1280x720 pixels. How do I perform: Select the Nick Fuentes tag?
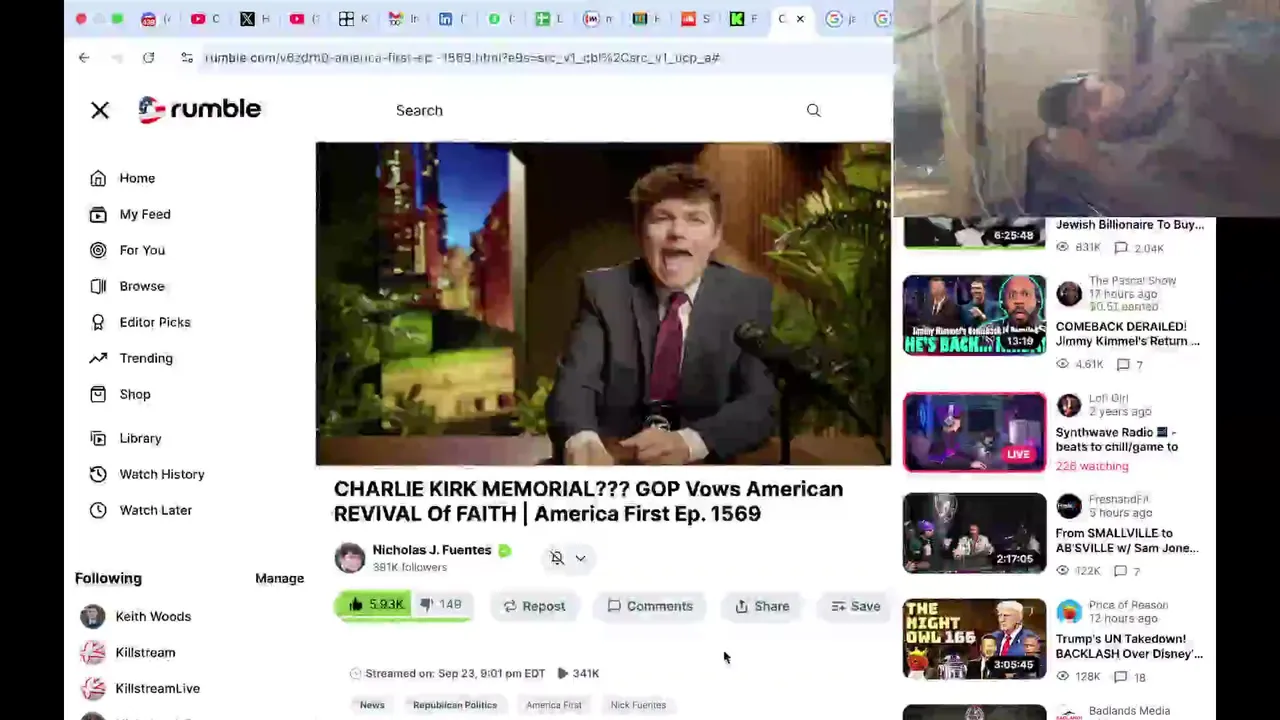point(638,705)
